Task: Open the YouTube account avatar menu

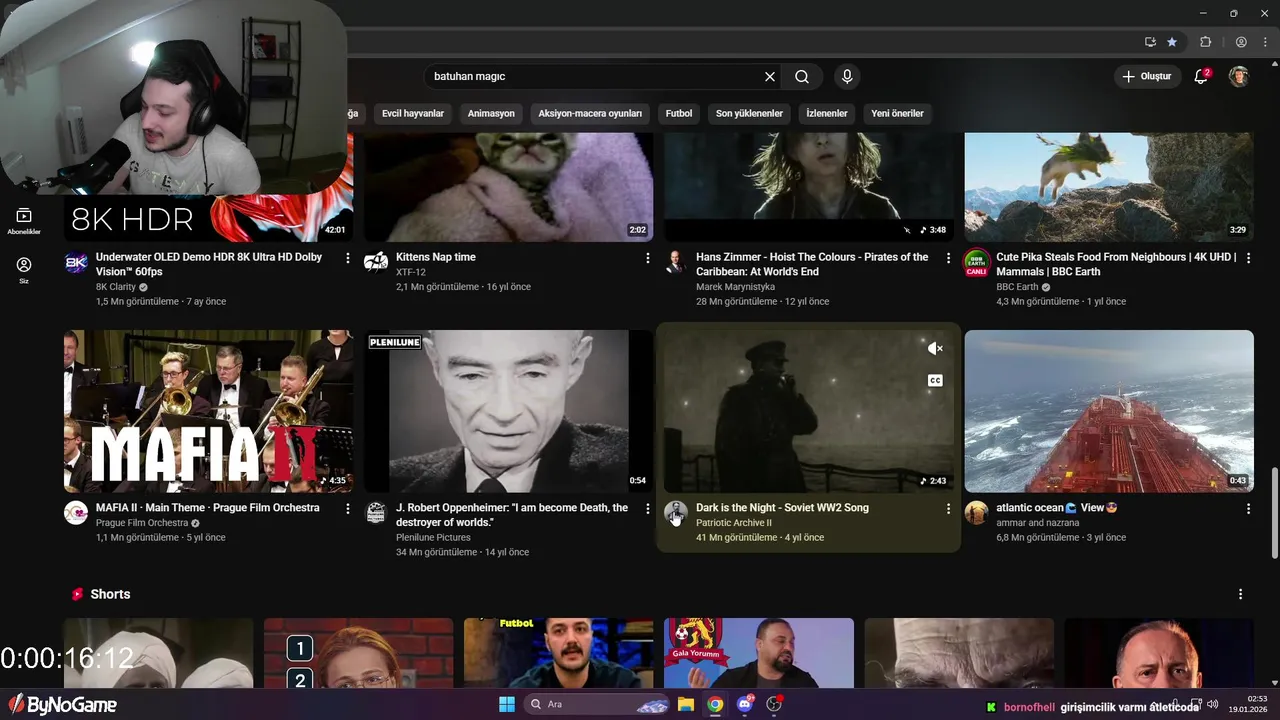Action: (1239, 77)
